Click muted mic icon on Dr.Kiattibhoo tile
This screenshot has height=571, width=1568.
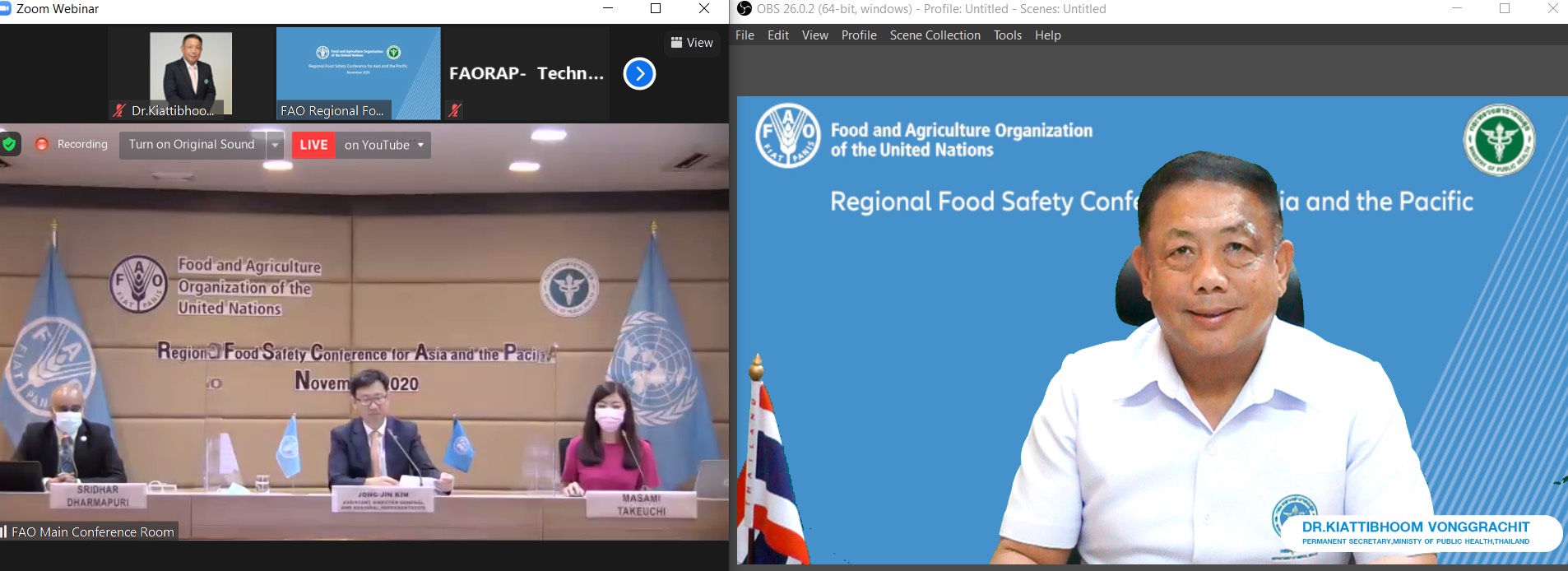pyautogui.click(x=119, y=110)
